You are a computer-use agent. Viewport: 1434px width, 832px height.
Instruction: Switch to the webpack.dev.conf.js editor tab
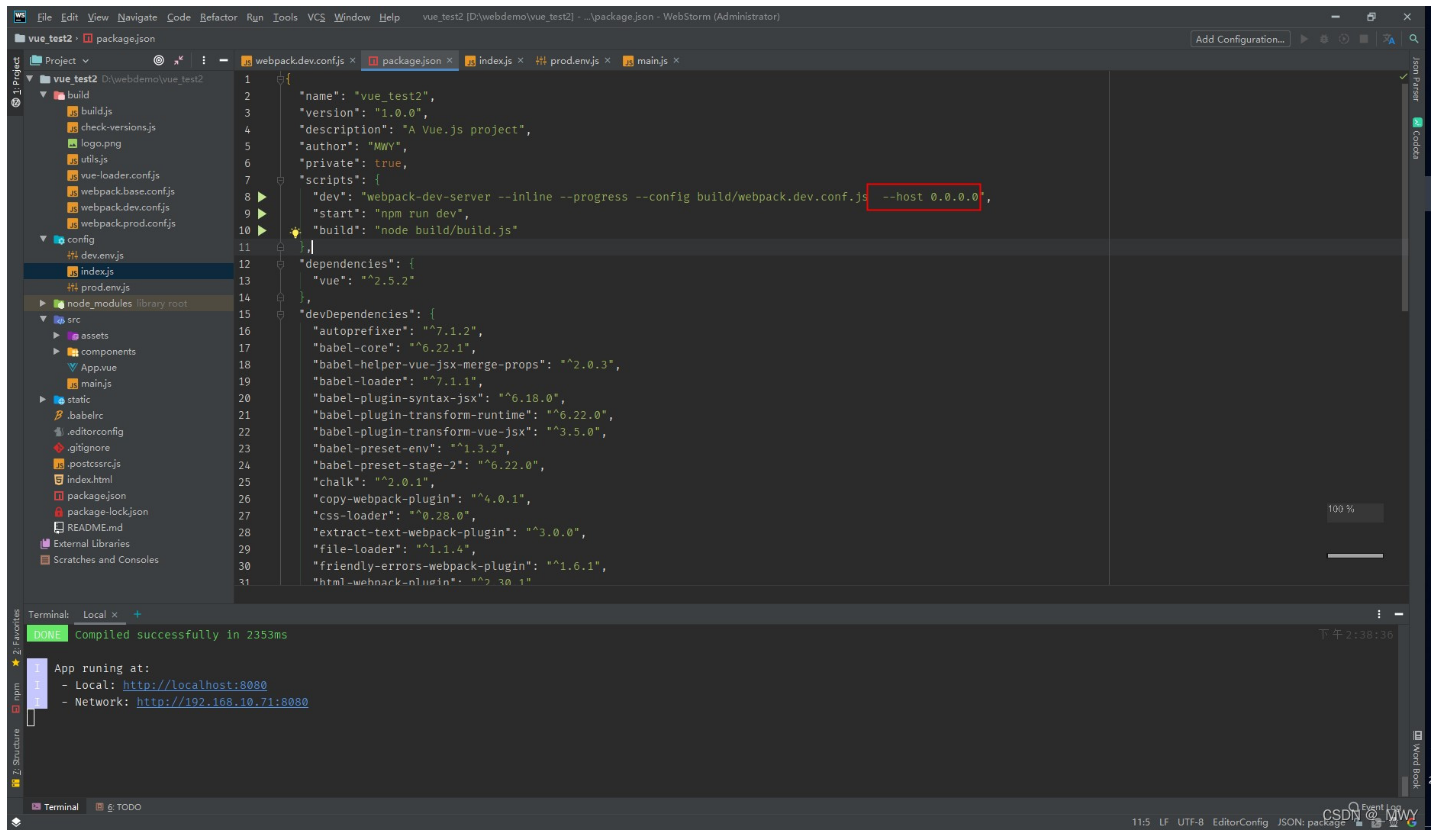[x=298, y=60]
